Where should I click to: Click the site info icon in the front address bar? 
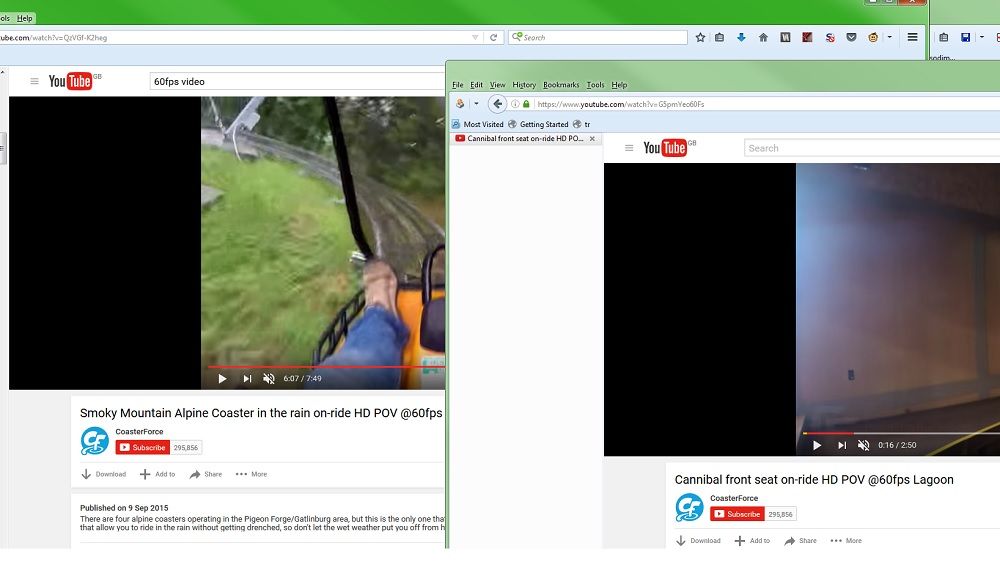(515, 104)
